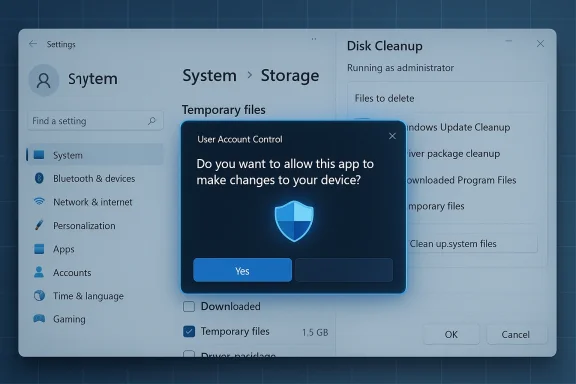Click the Apps icon in the sidebar
The height and width of the screenshot is (384, 576).
(39, 249)
